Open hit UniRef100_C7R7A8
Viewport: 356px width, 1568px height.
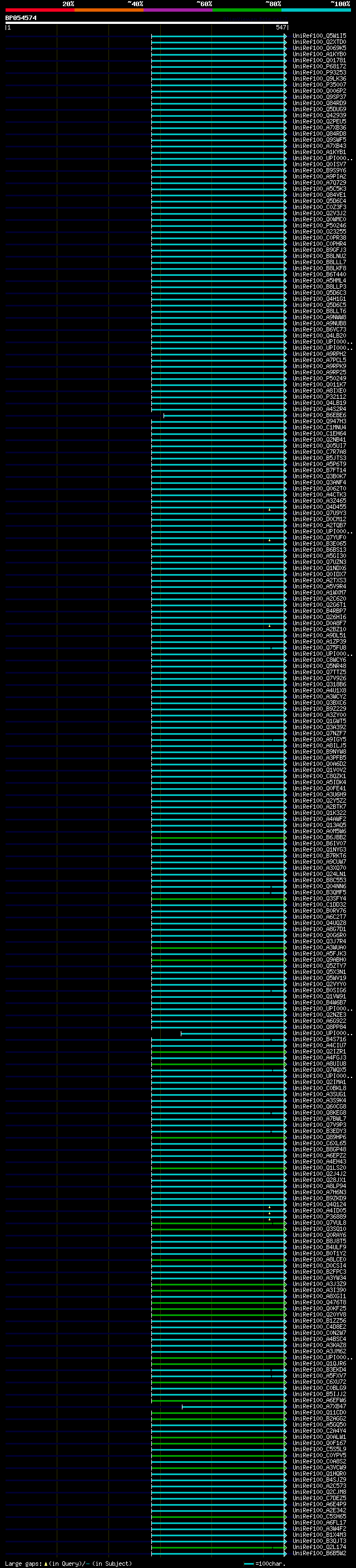click(319, 452)
